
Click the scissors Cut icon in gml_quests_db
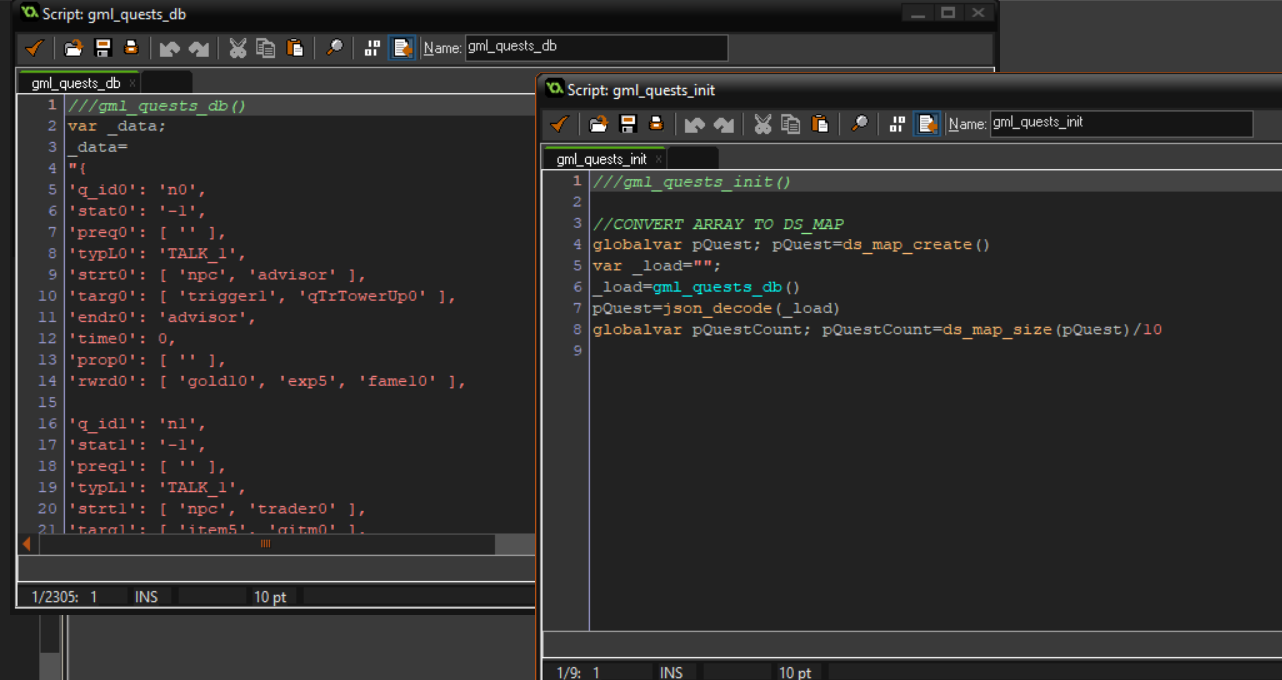coord(237,48)
